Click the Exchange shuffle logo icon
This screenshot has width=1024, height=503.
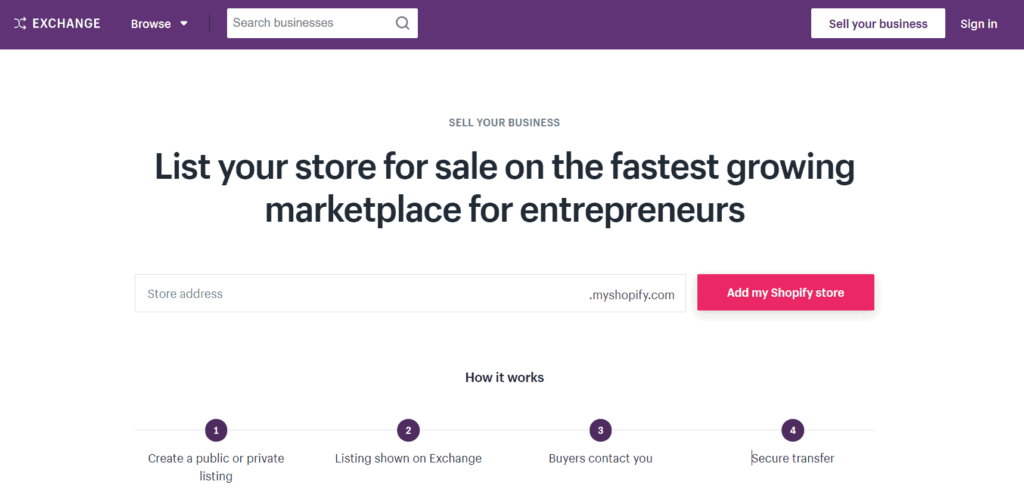click(20, 24)
